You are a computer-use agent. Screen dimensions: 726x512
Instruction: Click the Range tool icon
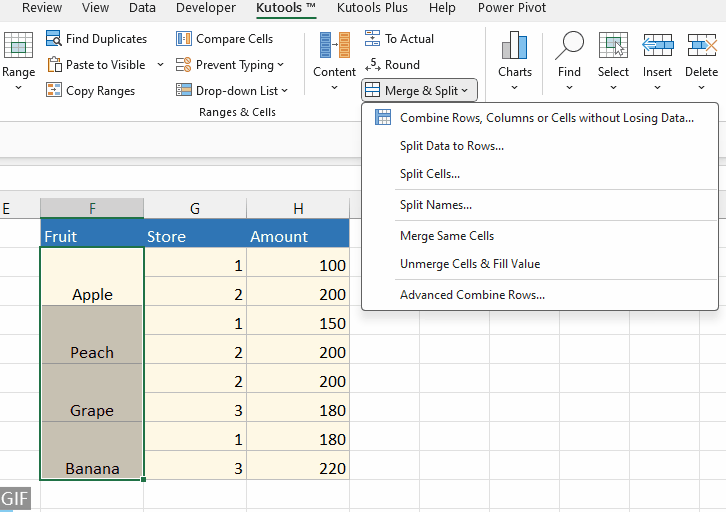coord(19,45)
